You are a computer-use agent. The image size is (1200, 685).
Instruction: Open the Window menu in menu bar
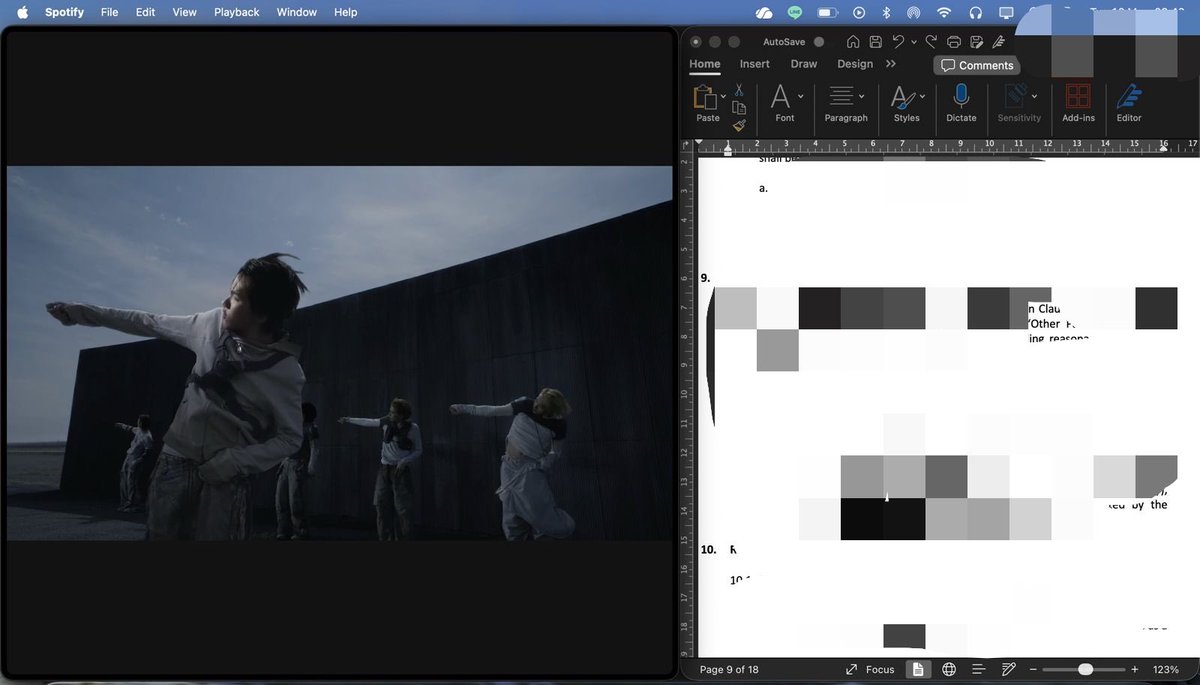coord(296,12)
